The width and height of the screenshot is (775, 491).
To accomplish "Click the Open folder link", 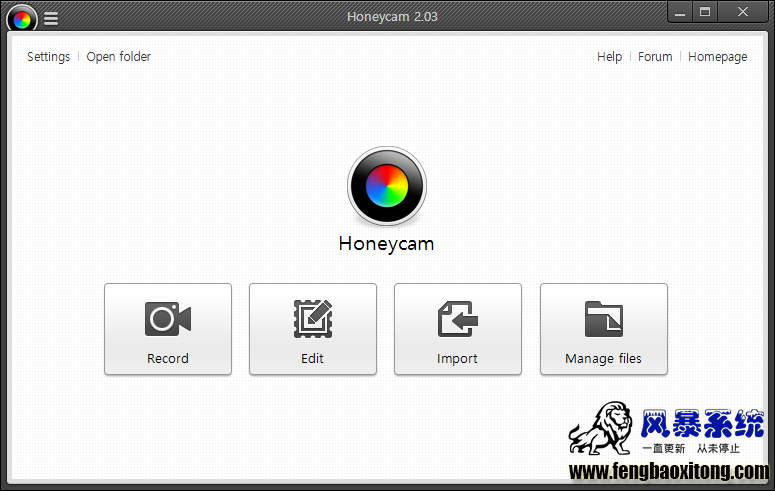I will pos(119,57).
